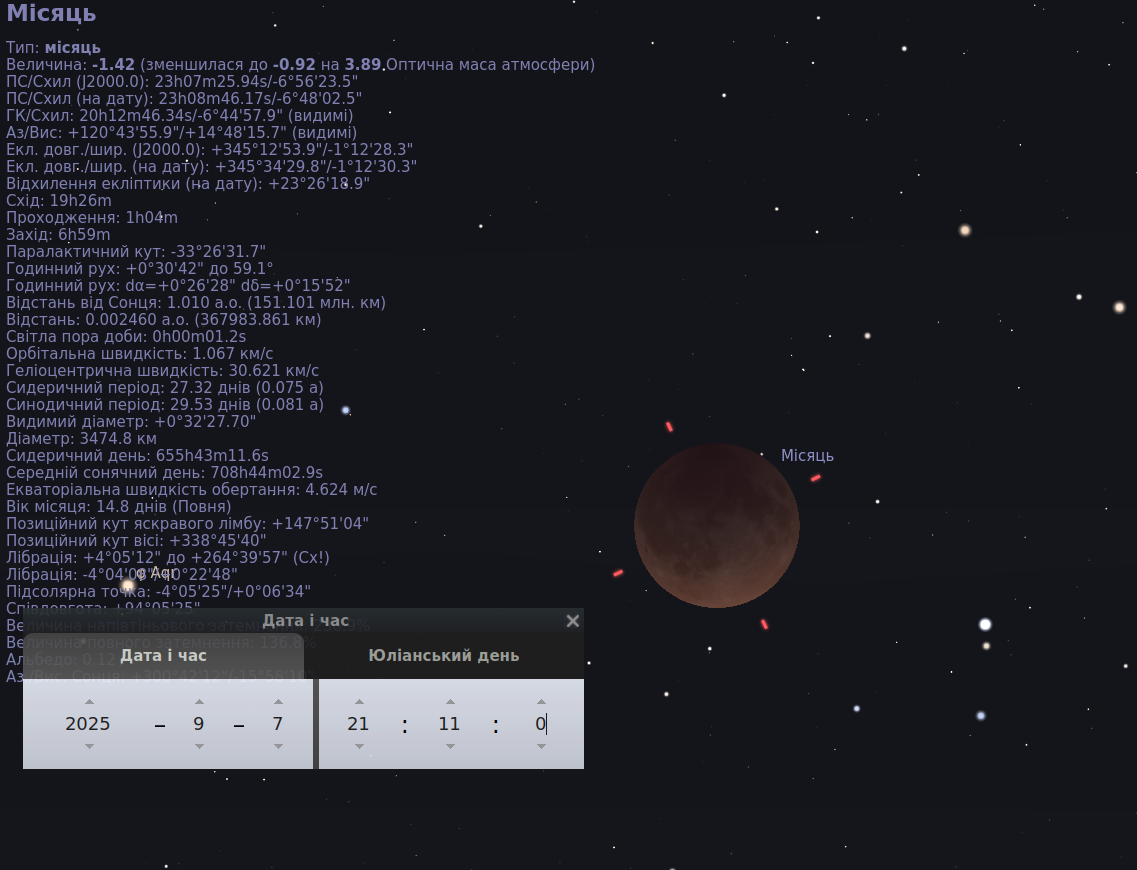Click the Захід: 6h59m line
This screenshot has height=870, width=1137.
[58, 234]
